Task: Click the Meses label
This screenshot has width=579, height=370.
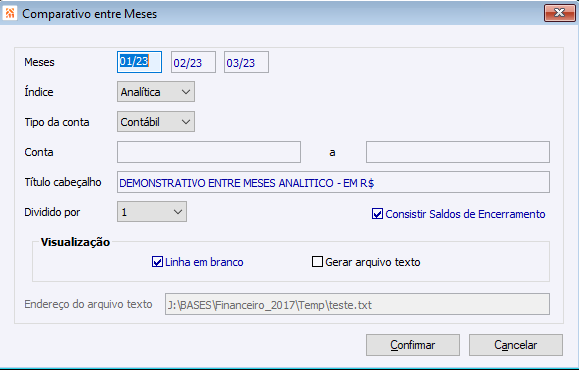Action: tap(39, 62)
